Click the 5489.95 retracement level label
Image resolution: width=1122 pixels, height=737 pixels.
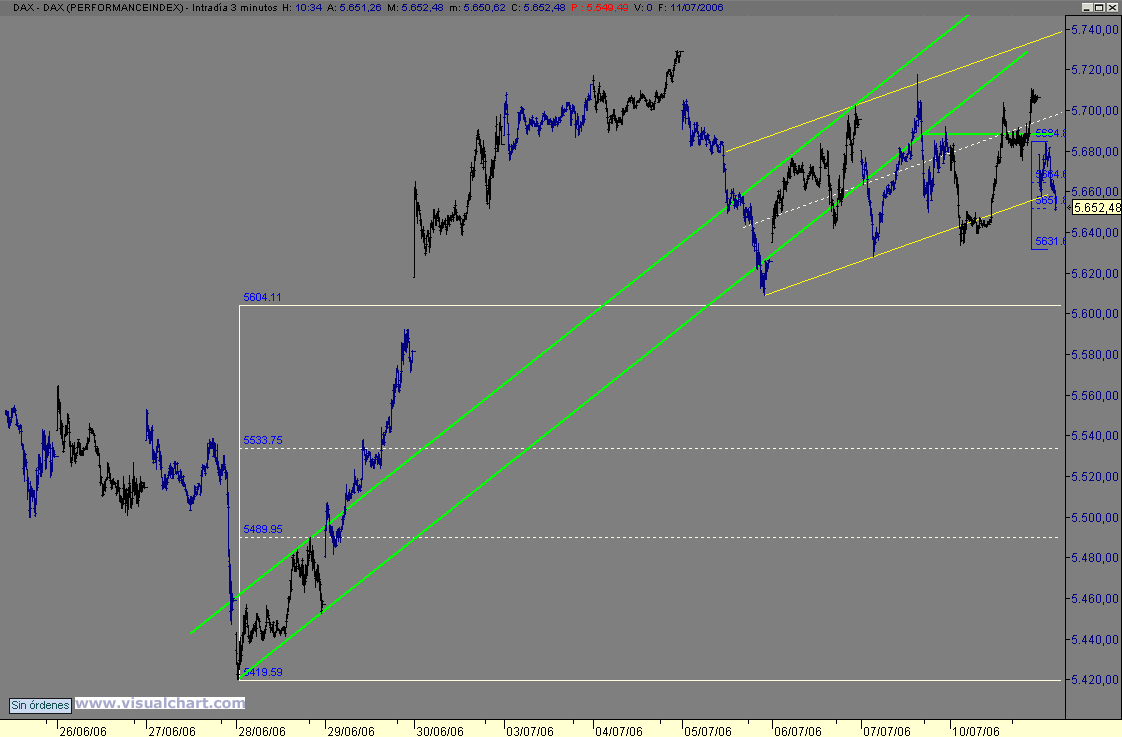(x=263, y=529)
